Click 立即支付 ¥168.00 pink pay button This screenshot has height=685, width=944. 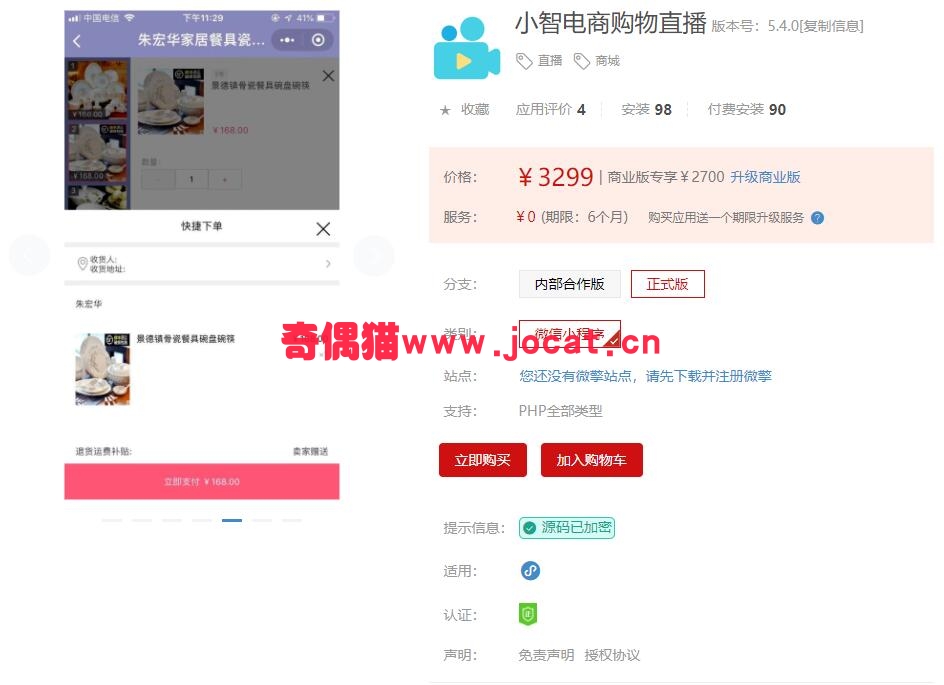(x=202, y=482)
